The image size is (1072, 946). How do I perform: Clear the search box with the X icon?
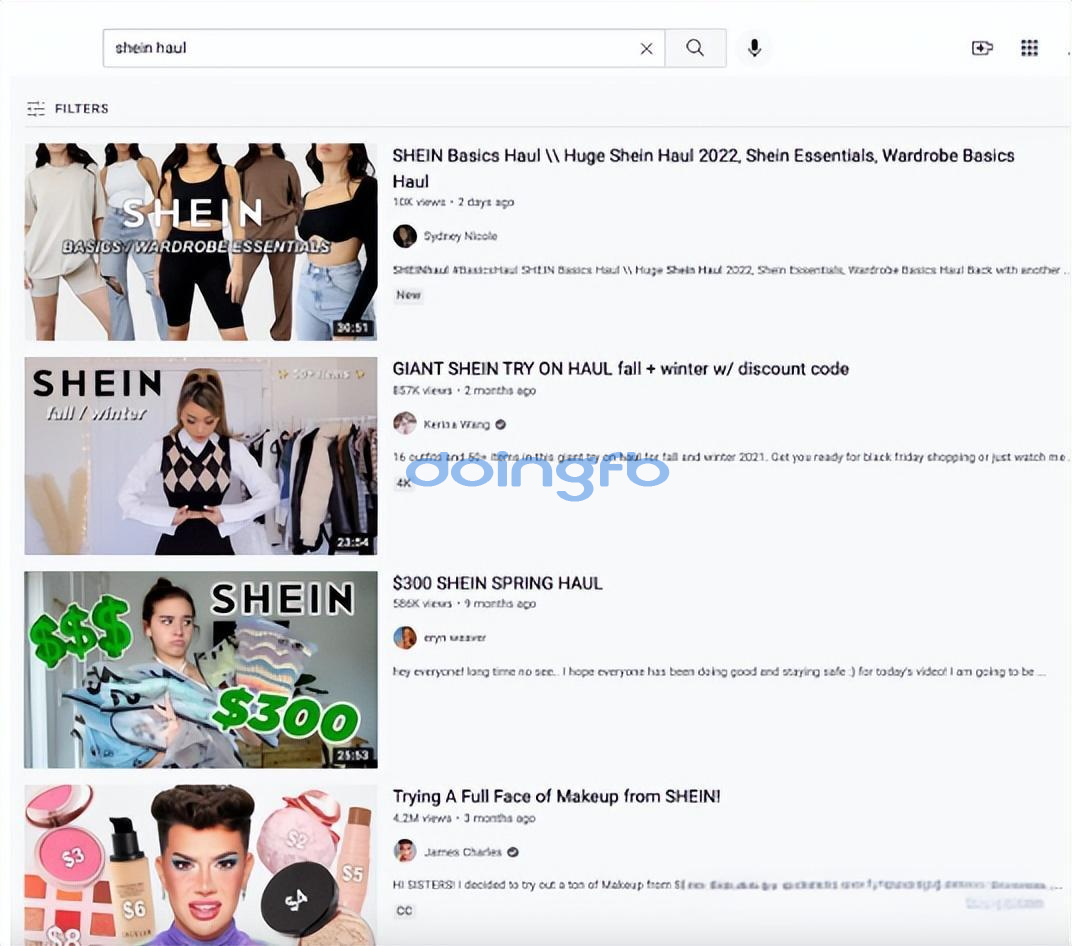pyautogui.click(x=646, y=49)
